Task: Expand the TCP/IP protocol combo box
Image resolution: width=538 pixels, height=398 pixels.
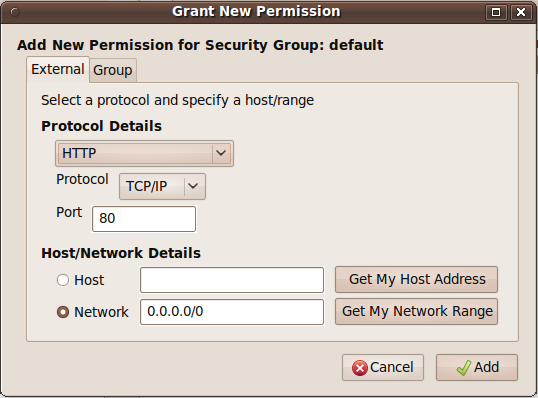Action: point(162,186)
